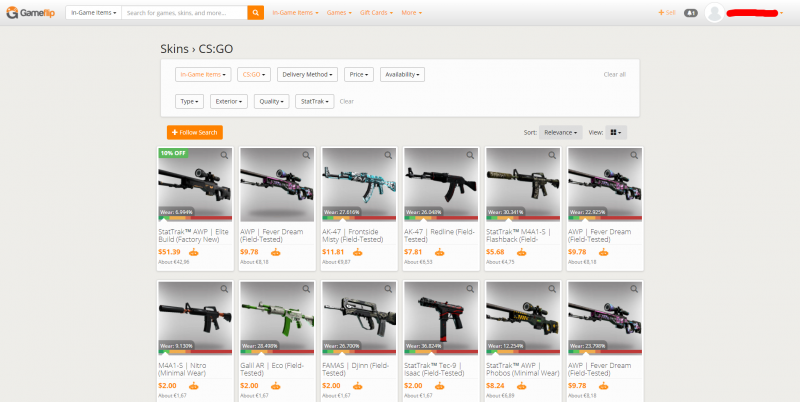Image resolution: width=800 pixels, height=402 pixels.
Task: Click the Clear link beside StatTrak filter
Action: (x=346, y=102)
